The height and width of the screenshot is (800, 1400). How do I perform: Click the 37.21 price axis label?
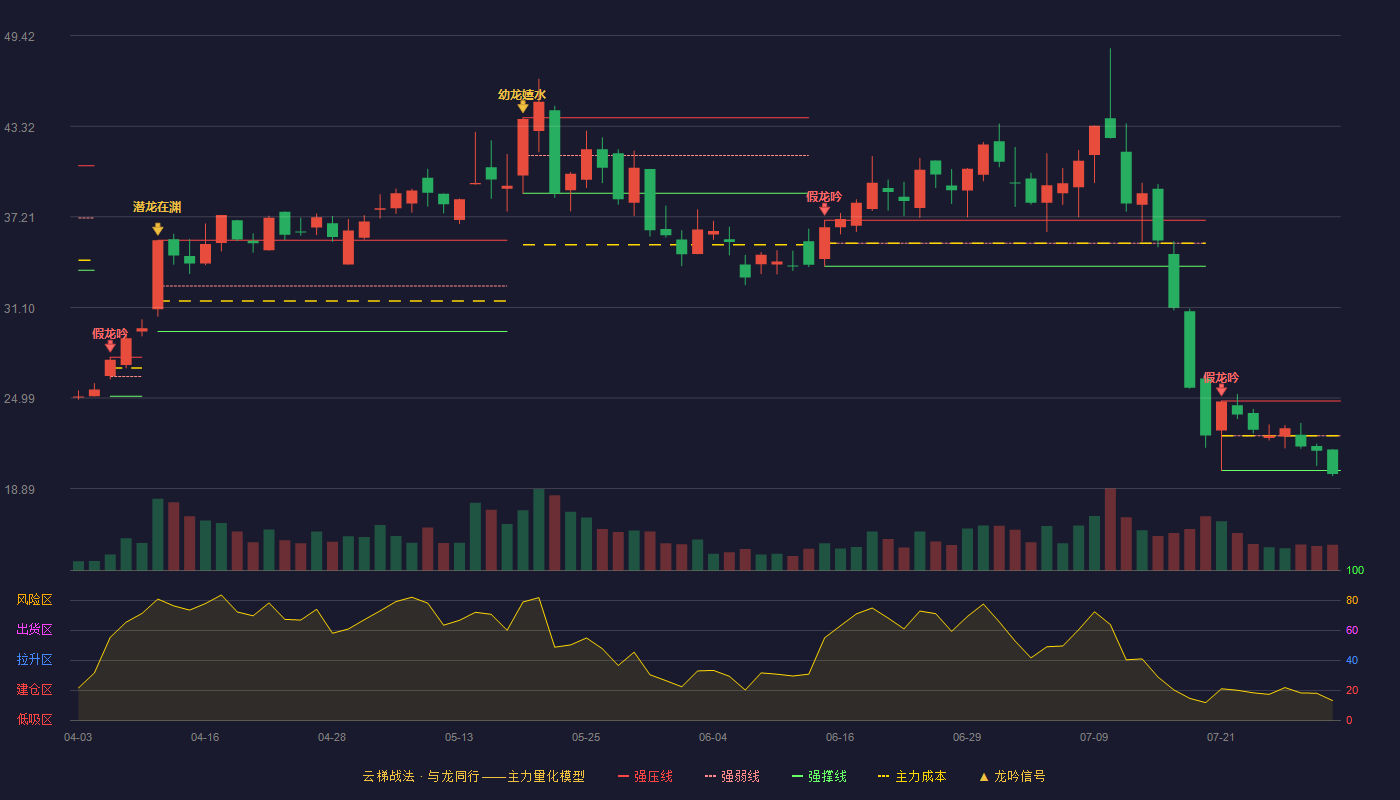(x=19, y=218)
